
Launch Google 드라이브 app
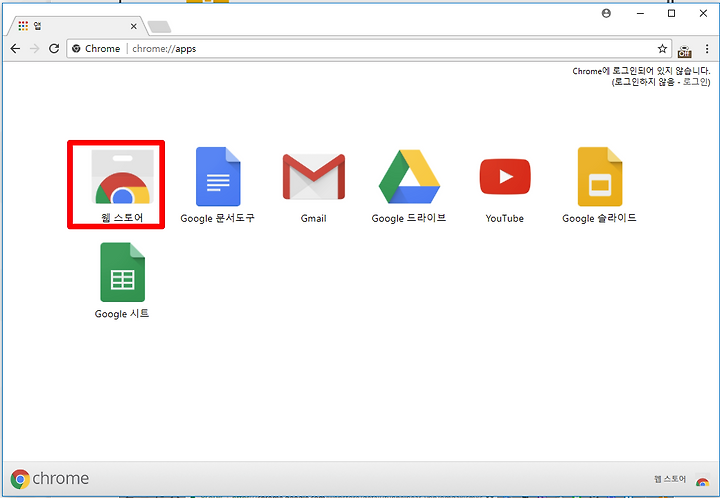point(409,176)
